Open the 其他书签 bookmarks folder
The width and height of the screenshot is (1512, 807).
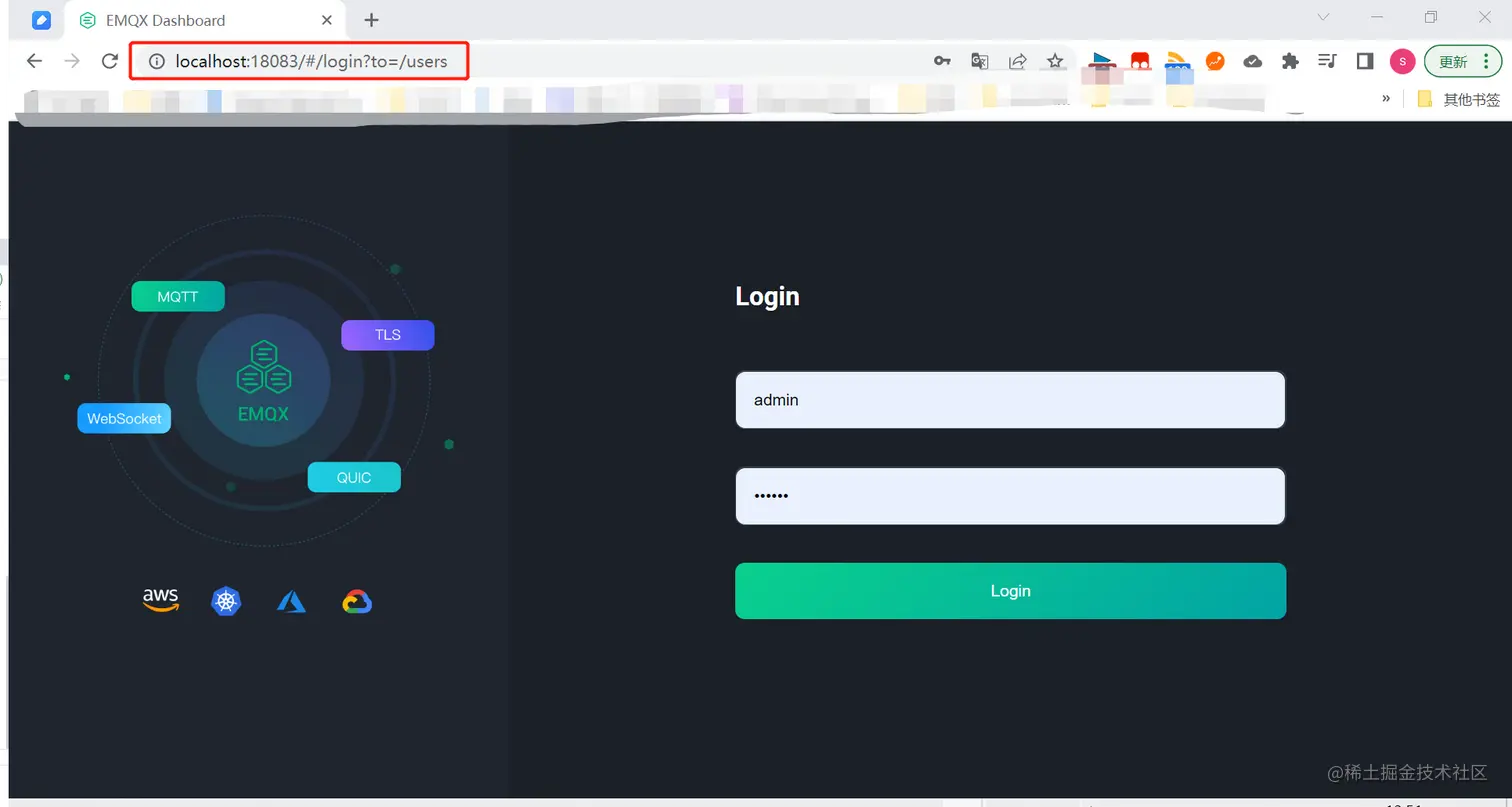pyautogui.click(x=1459, y=99)
